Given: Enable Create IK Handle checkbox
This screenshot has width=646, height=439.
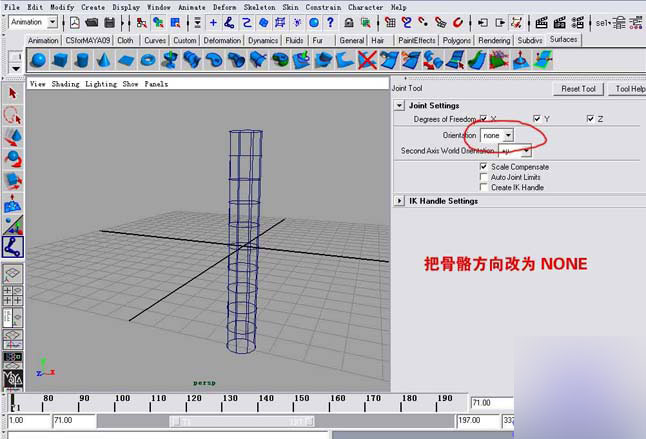Looking at the screenshot, I should [x=484, y=187].
